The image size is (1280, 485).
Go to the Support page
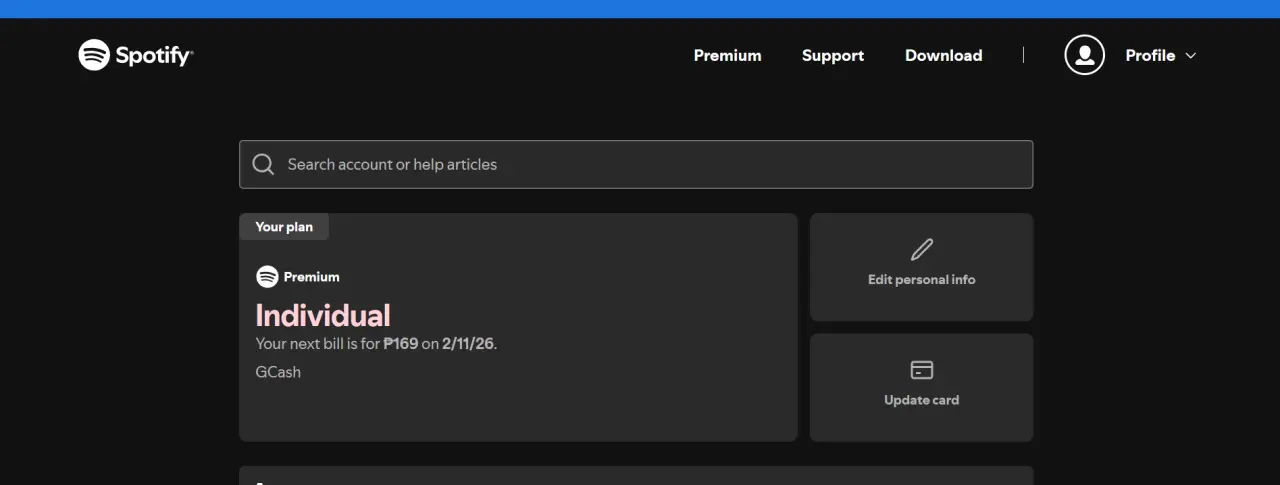pyautogui.click(x=833, y=55)
